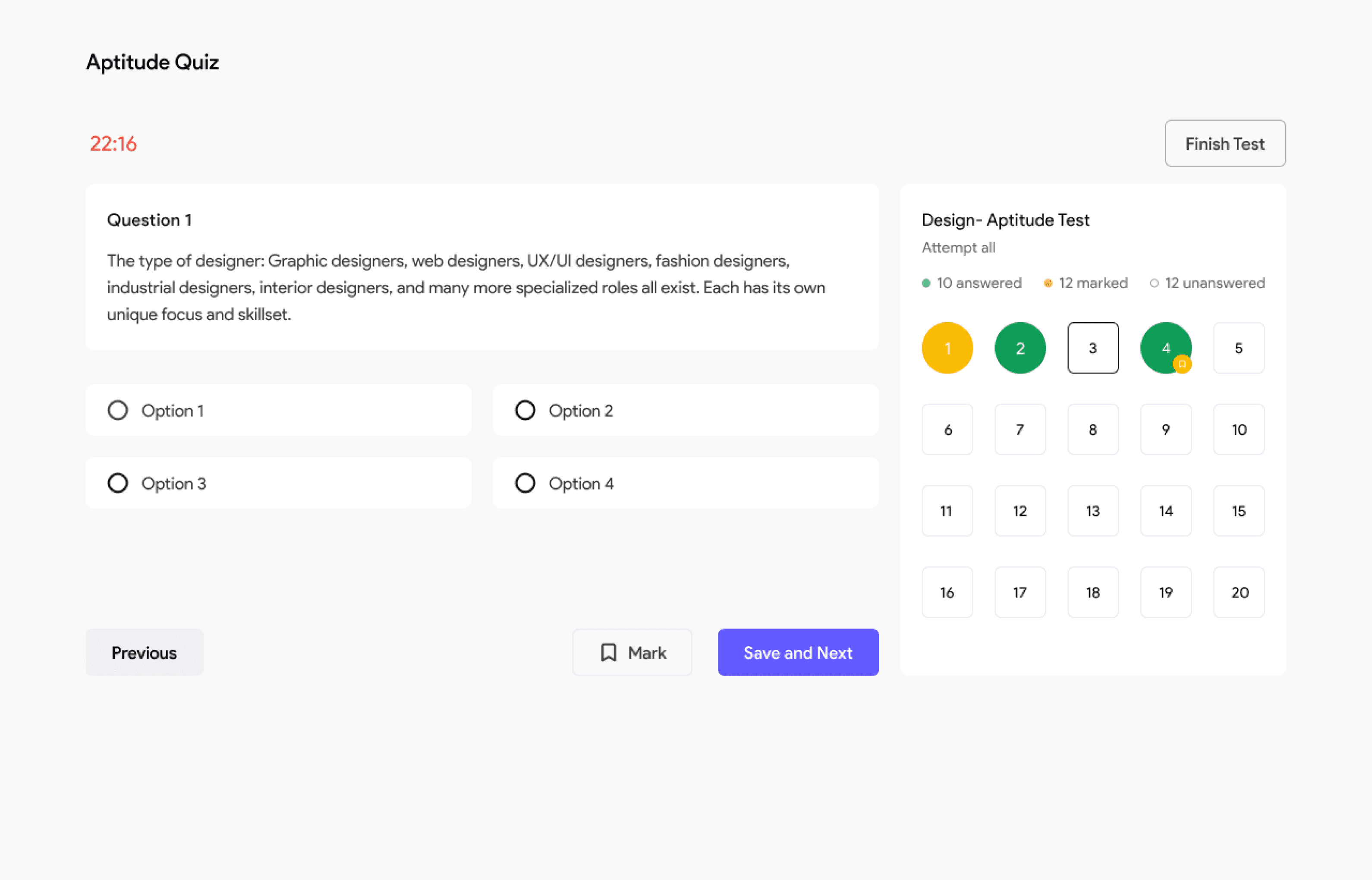This screenshot has height=880, width=1372.
Task: Select question 16 in the grid
Action: (x=947, y=593)
